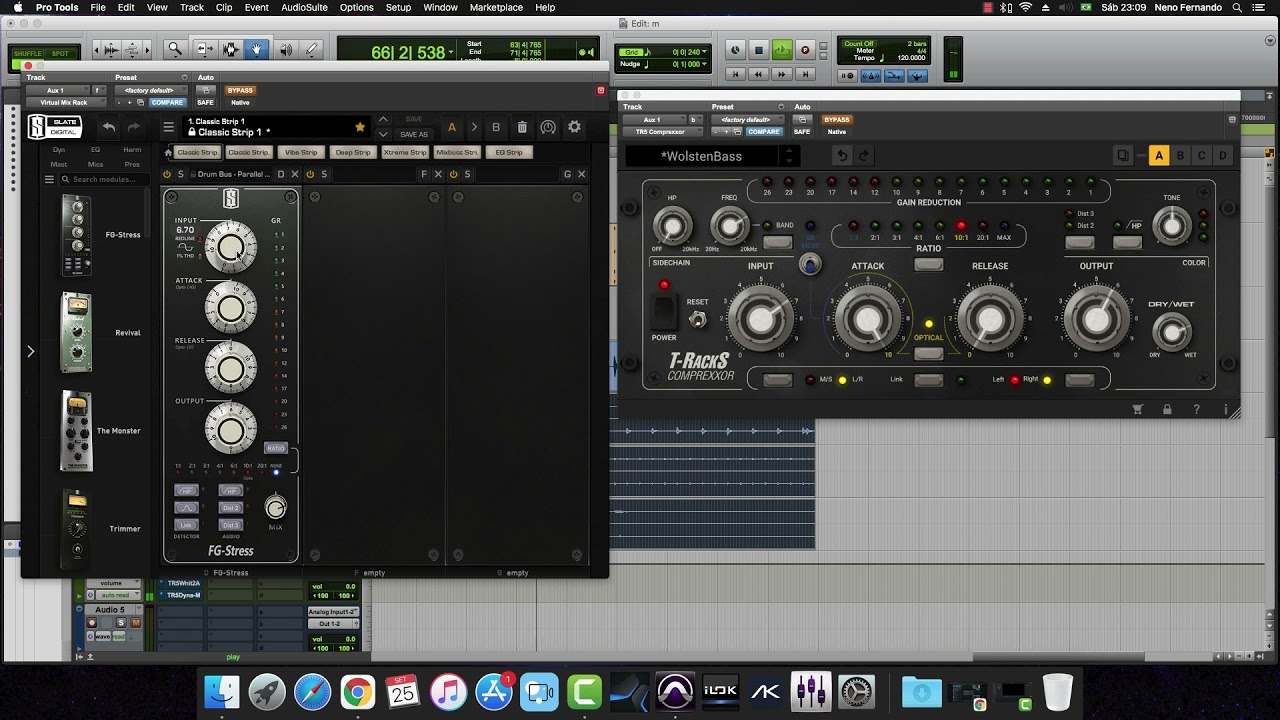
Task: Open the T-RackS shopping cart icon
Action: [1137, 409]
